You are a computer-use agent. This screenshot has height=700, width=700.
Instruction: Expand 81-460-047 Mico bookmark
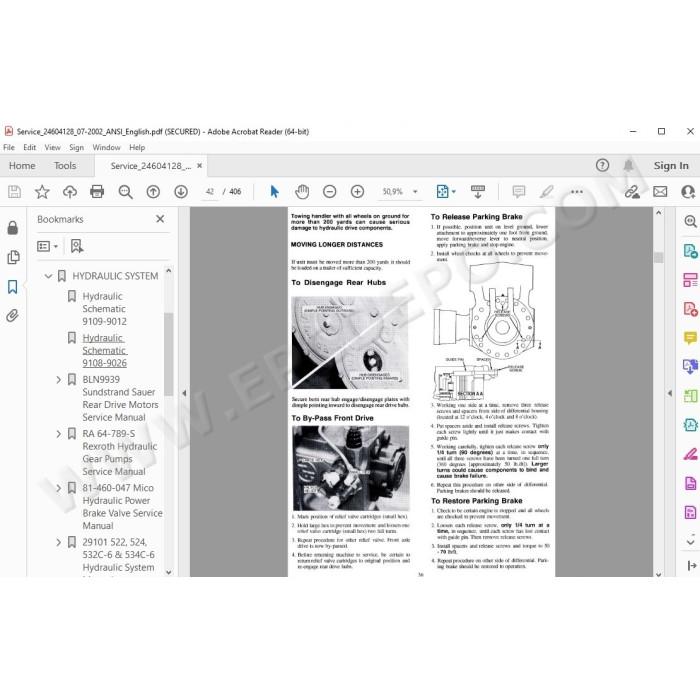point(58,488)
